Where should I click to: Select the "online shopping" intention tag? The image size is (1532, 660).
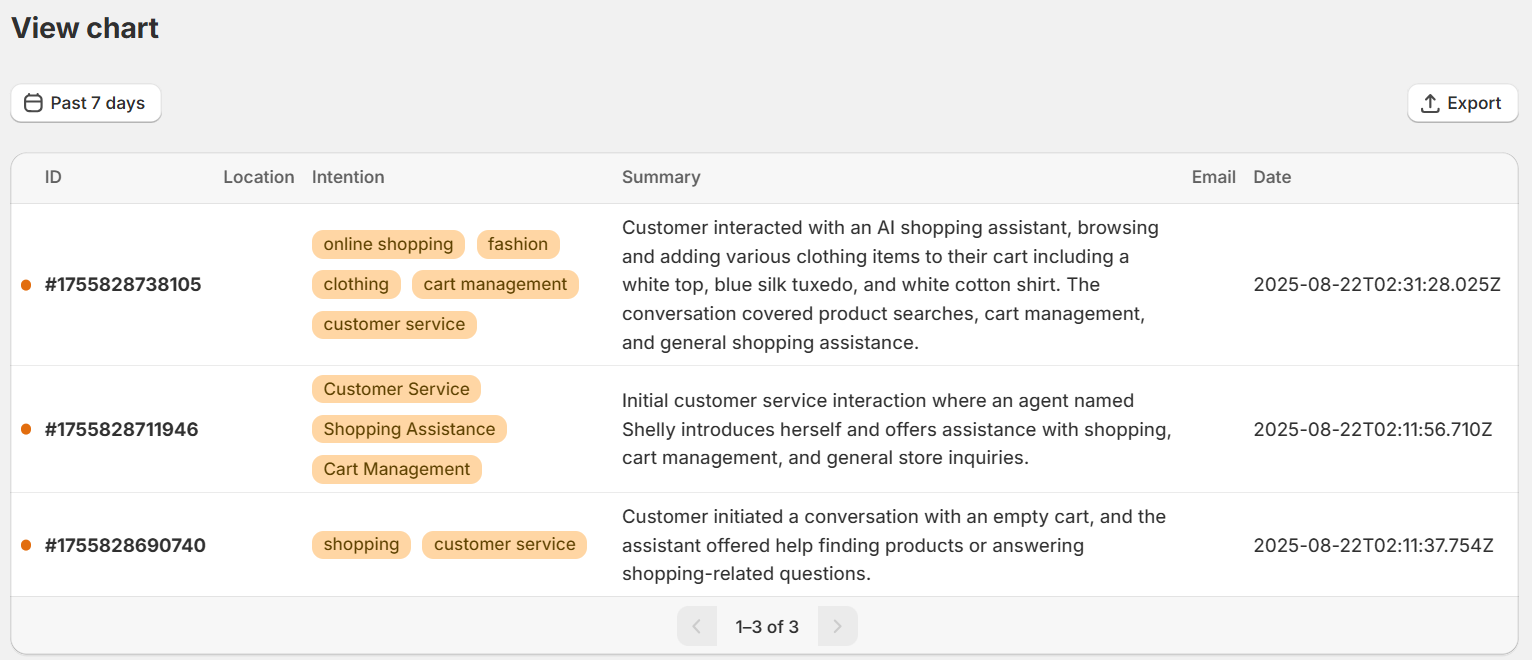pos(388,244)
